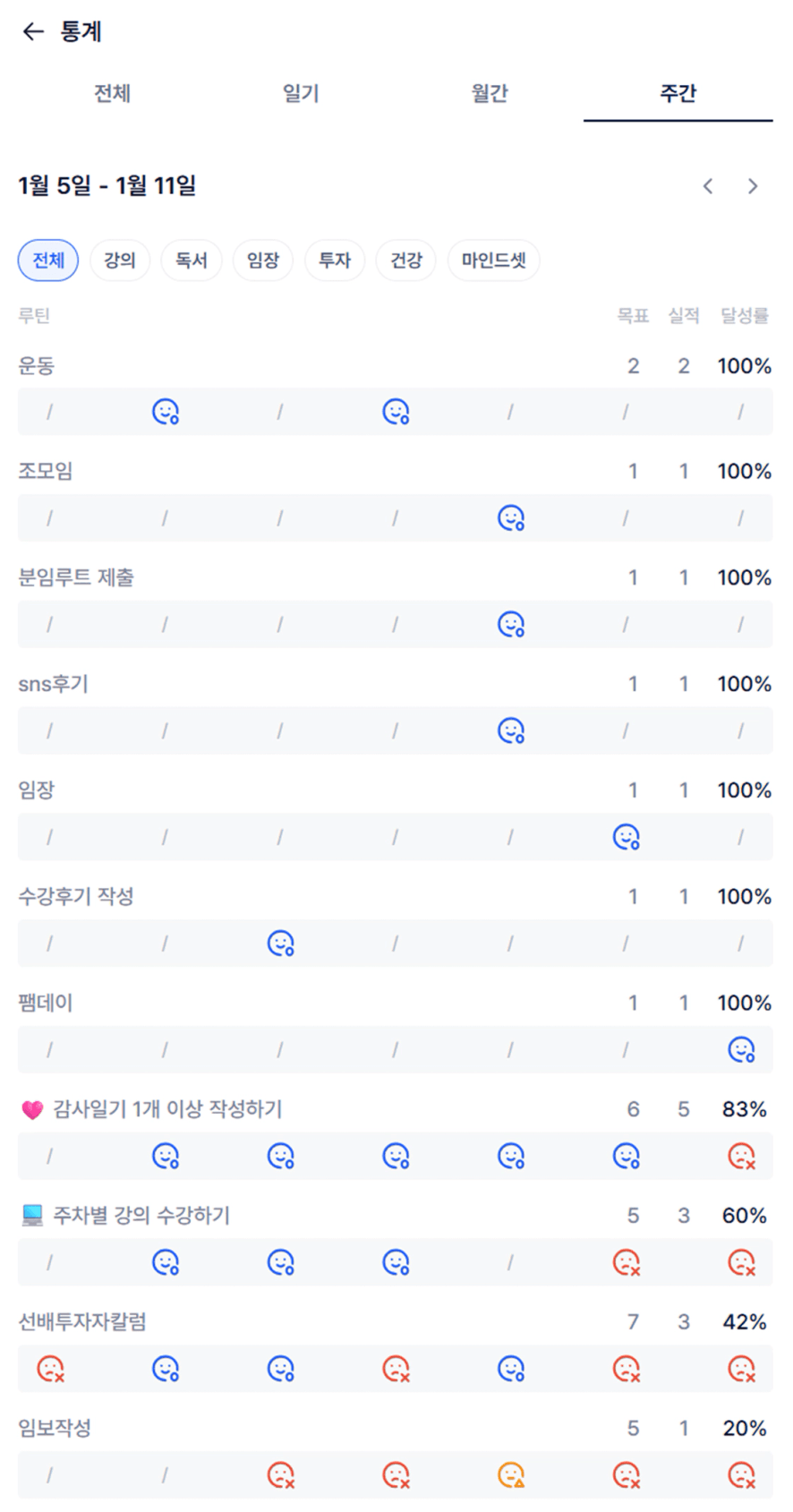
Task: Filter routines by 강의 chip
Action: point(120,261)
